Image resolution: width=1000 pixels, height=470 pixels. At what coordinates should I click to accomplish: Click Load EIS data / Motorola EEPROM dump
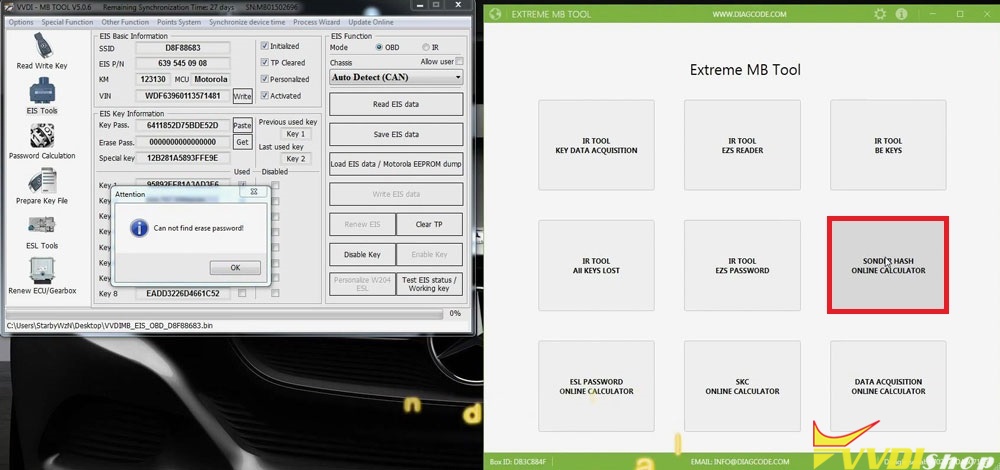click(396, 164)
